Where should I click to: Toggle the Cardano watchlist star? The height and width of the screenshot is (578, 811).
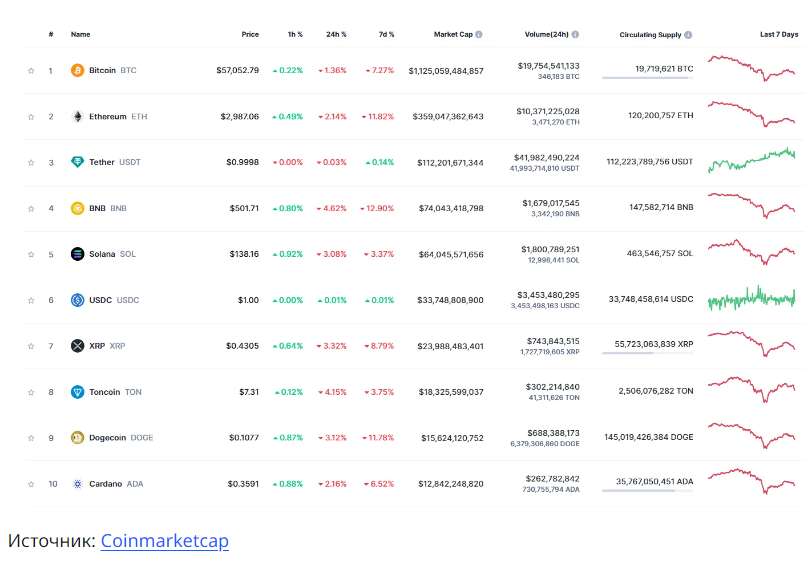click(x=31, y=484)
